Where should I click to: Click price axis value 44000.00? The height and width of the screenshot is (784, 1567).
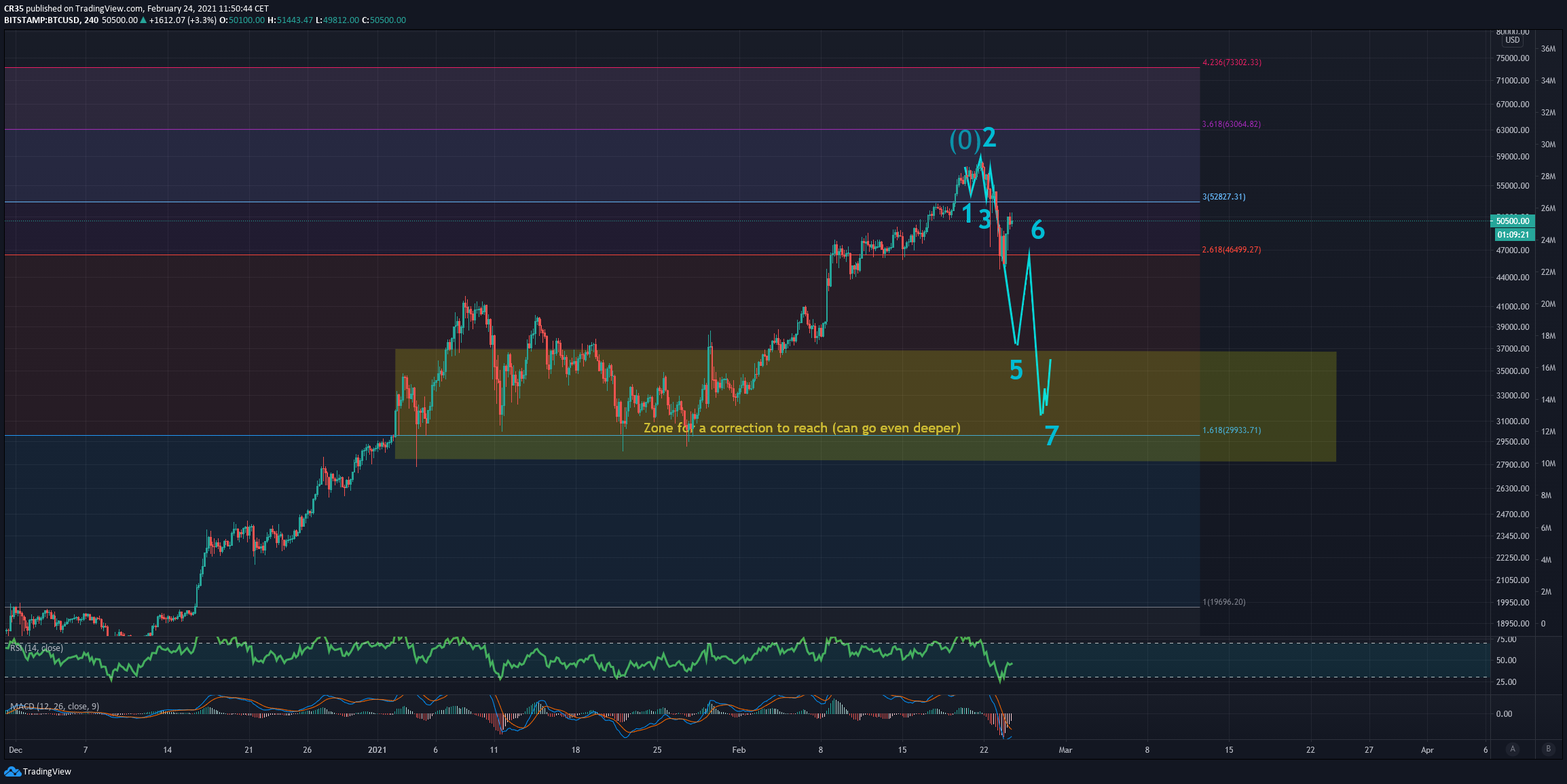[1513, 278]
